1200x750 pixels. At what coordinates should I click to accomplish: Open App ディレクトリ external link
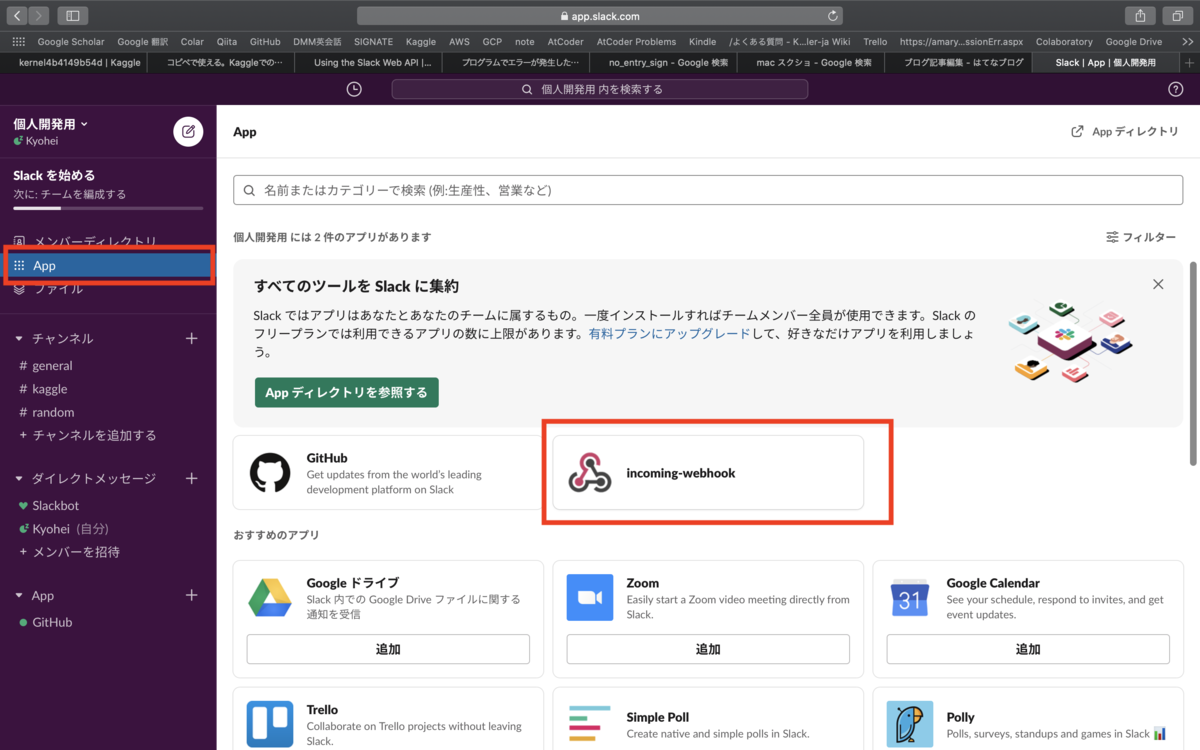coord(1125,131)
